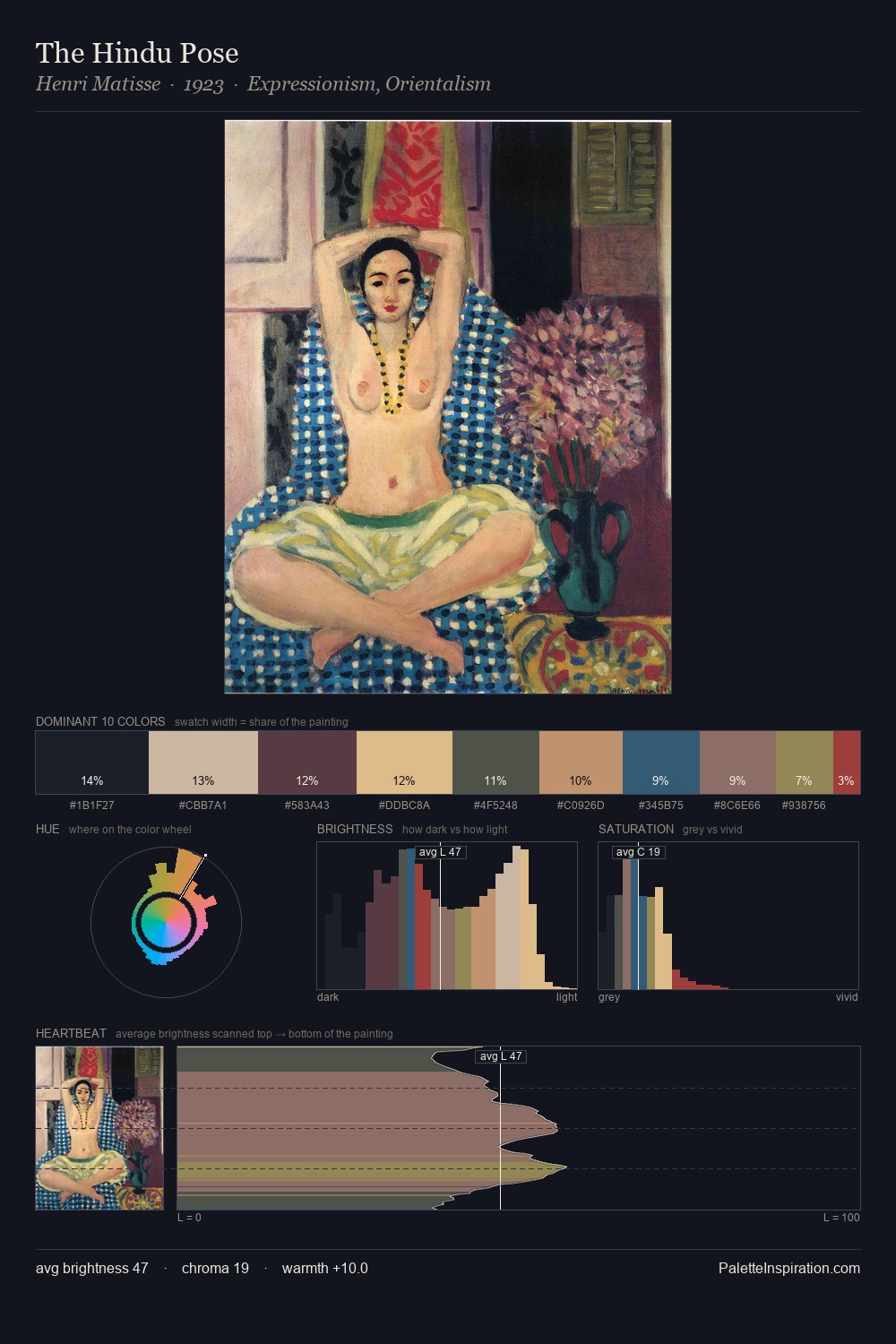The width and height of the screenshot is (896, 1344).
Task: Pick the dark plum swatch labeled 12%
Action: click(x=307, y=762)
